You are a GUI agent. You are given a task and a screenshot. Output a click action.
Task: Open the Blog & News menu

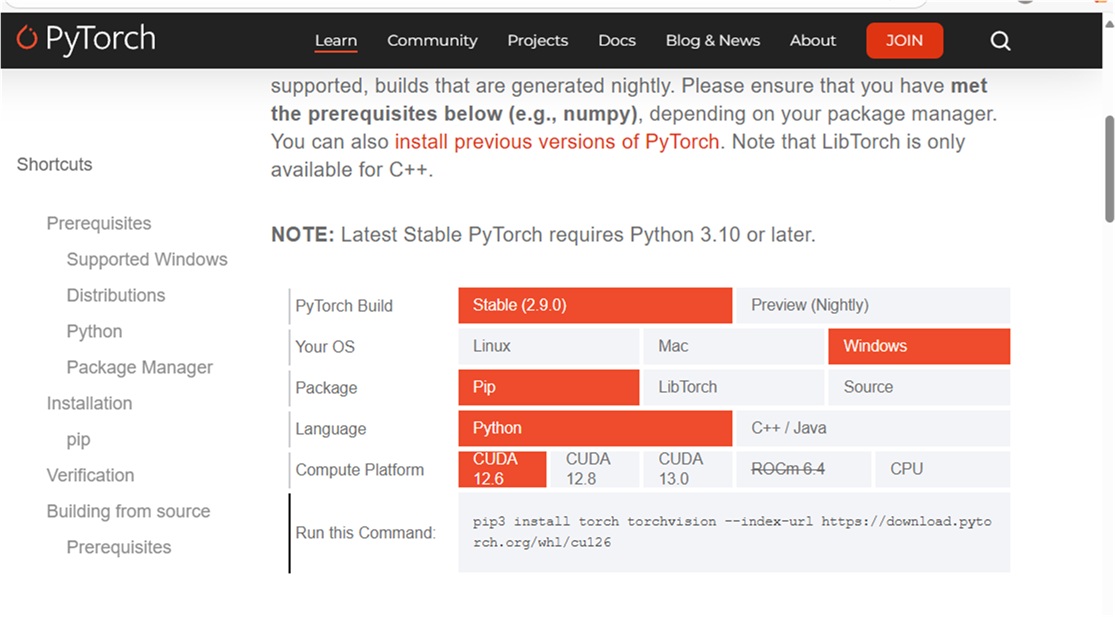[713, 41]
